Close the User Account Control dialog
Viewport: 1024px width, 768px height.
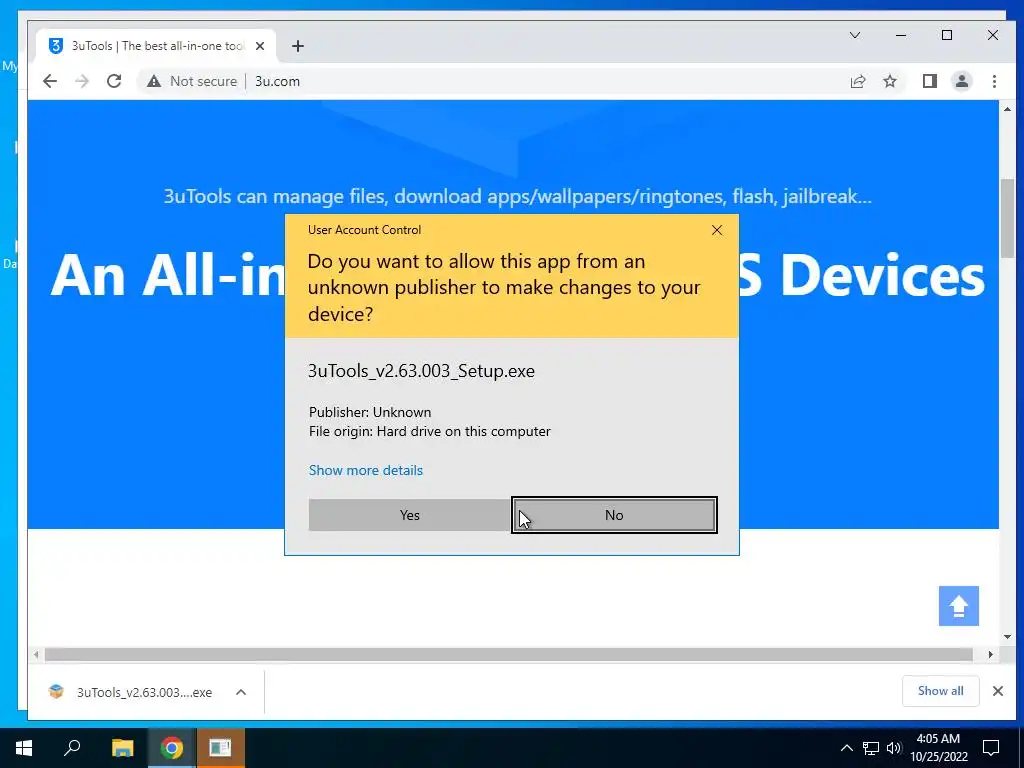717,230
